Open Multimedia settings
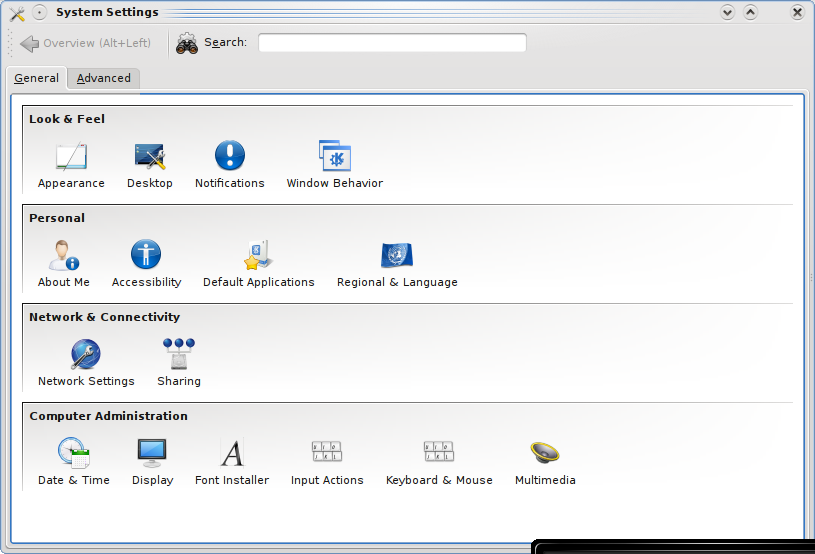Image resolution: width=815 pixels, height=554 pixels. (545, 461)
